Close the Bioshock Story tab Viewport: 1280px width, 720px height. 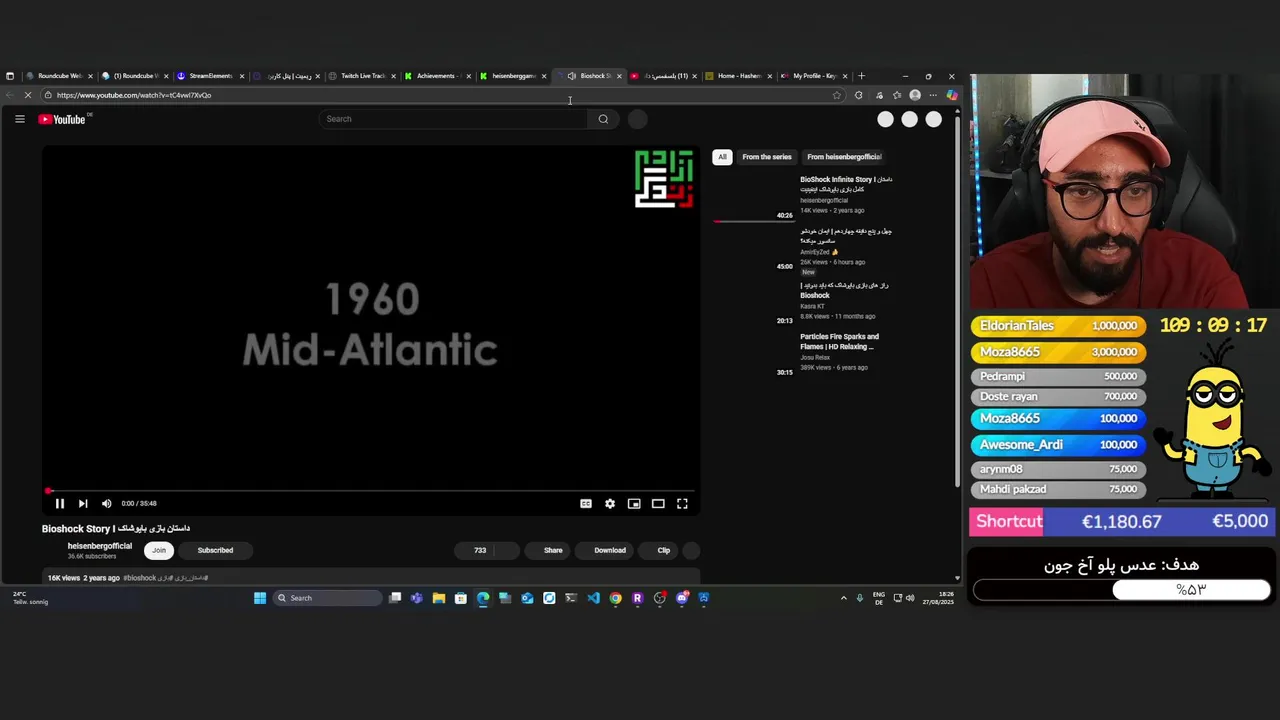coord(619,76)
